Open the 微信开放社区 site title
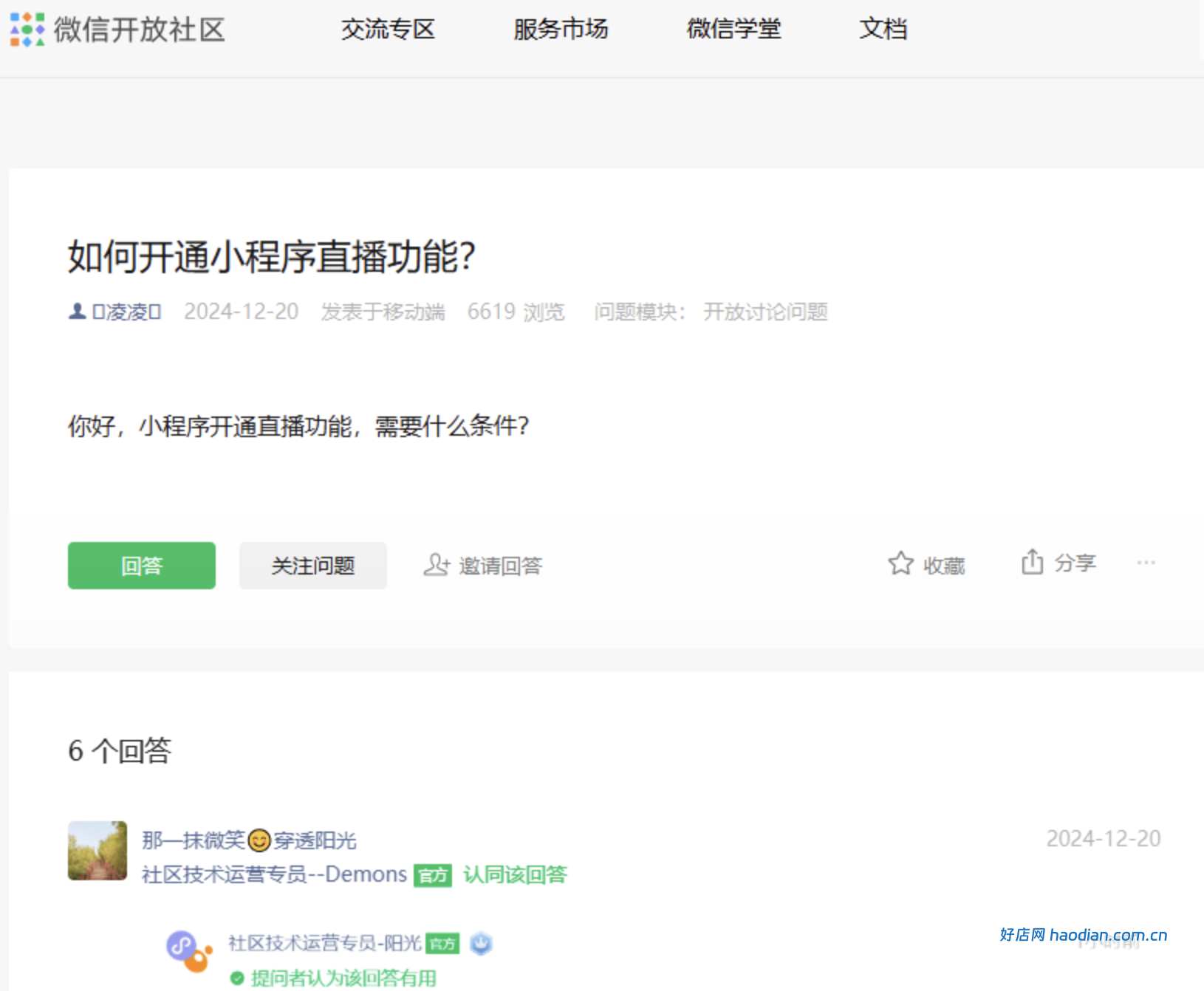Image resolution: width=1204 pixels, height=991 pixels. click(x=139, y=30)
